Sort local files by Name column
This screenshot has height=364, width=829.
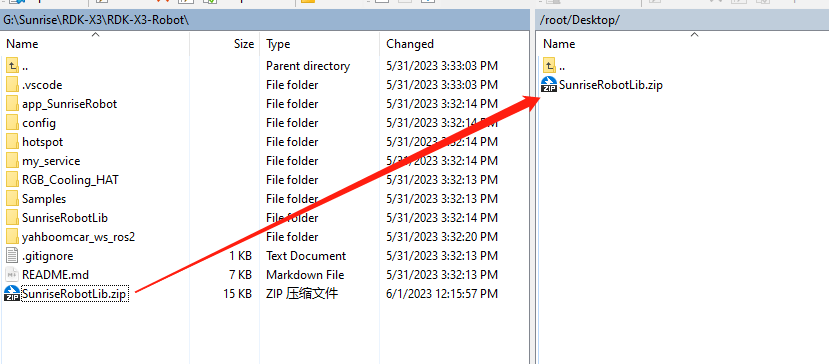click(95, 44)
